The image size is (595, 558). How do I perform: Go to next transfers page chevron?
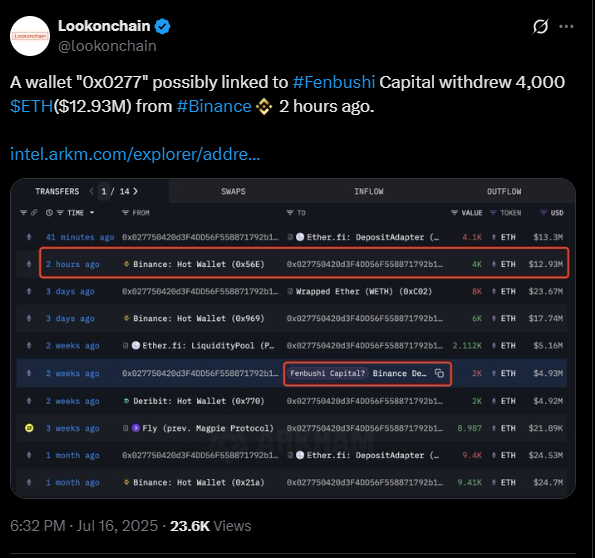(x=135, y=191)
